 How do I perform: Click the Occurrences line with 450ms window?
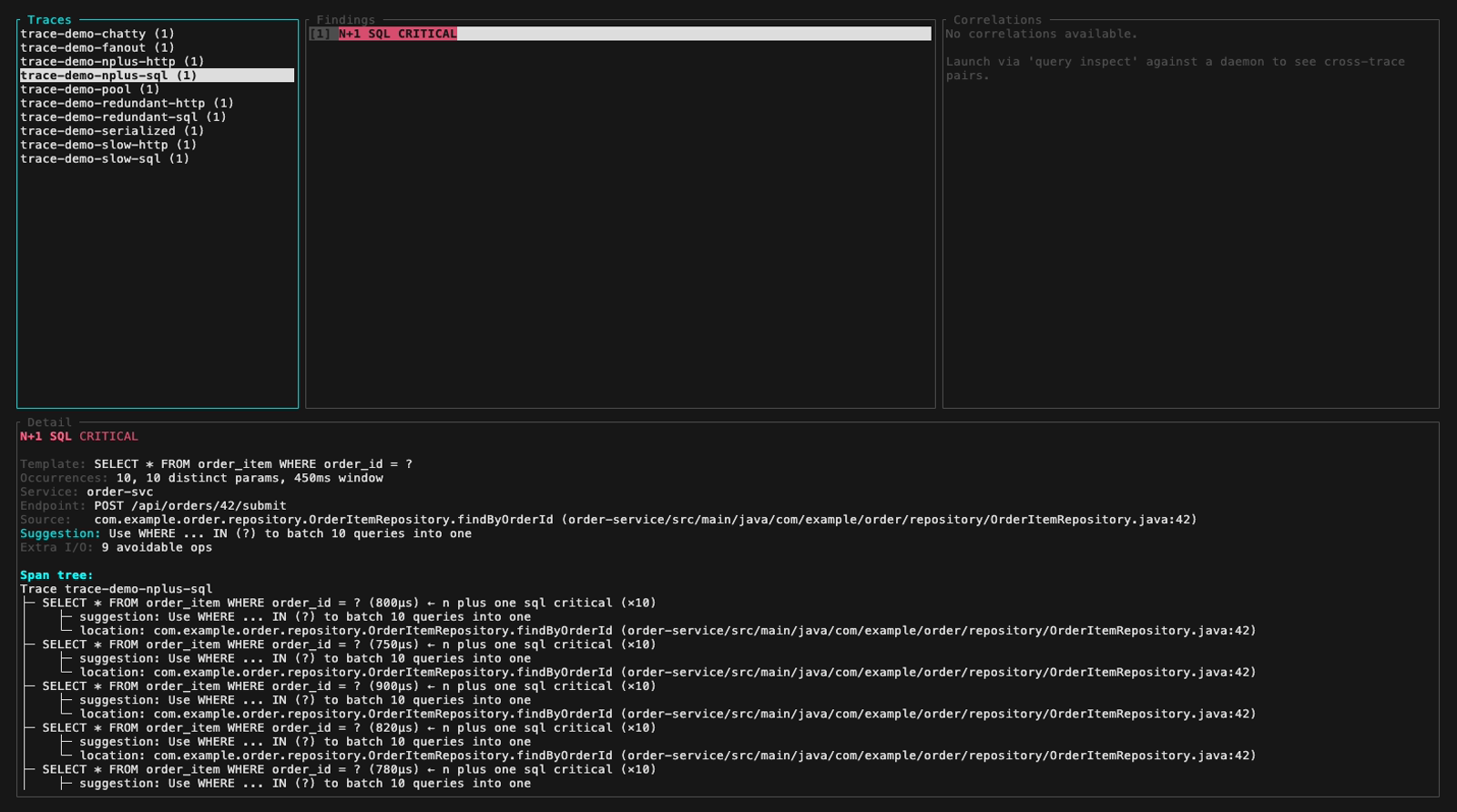tap(201, 478)
